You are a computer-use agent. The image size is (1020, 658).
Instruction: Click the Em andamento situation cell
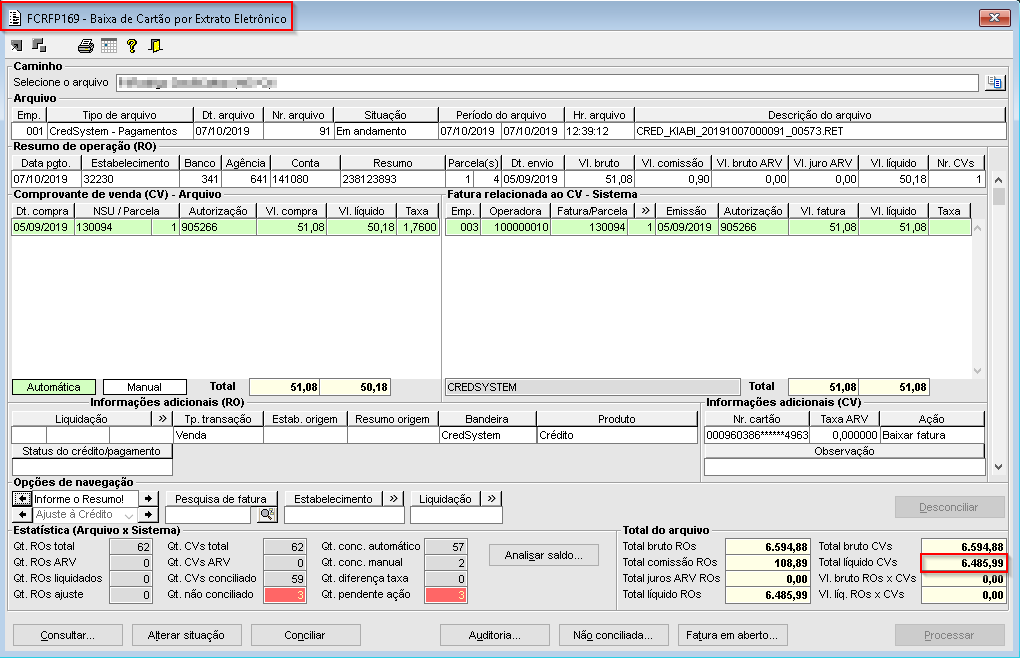pos(386,131)
